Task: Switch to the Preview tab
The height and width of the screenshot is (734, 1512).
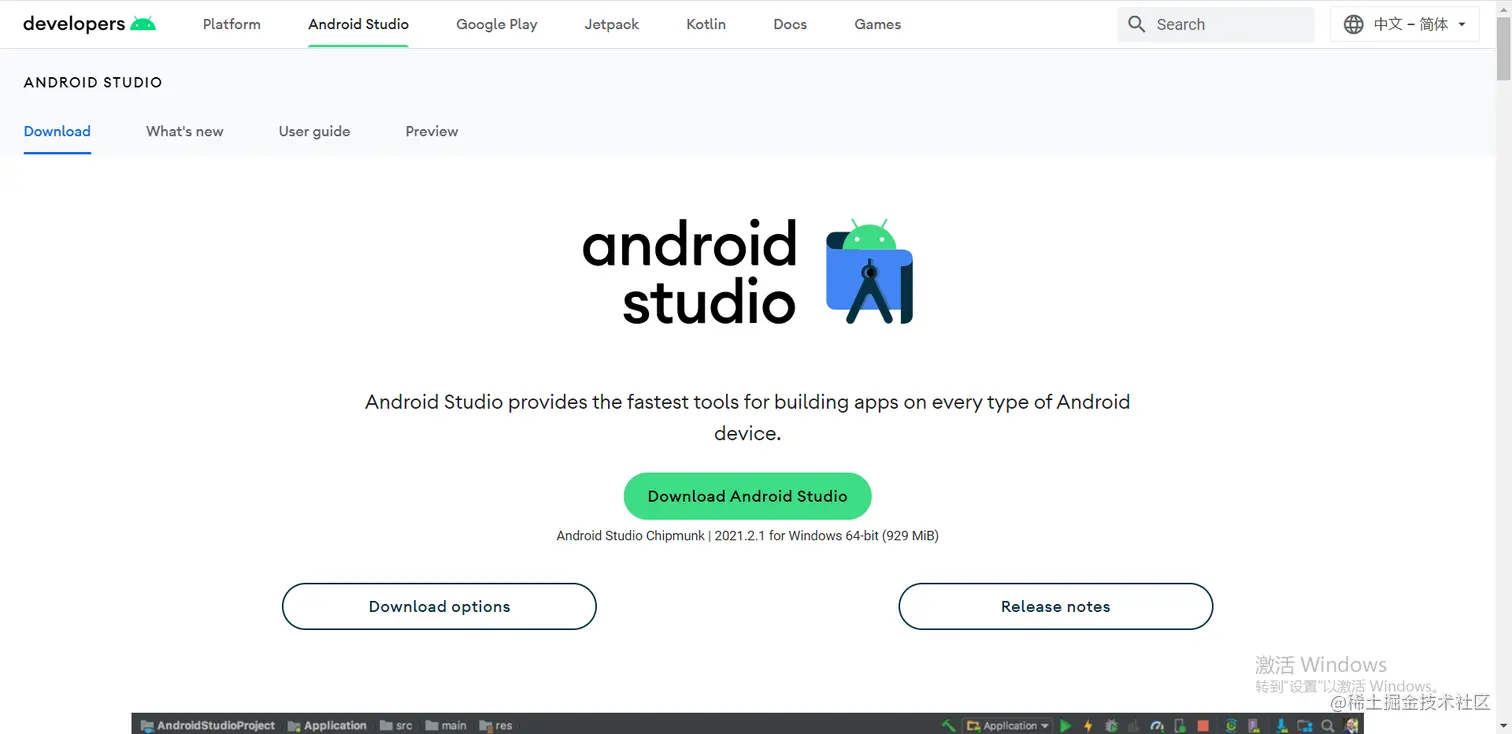Action: (x=432, y=131)
